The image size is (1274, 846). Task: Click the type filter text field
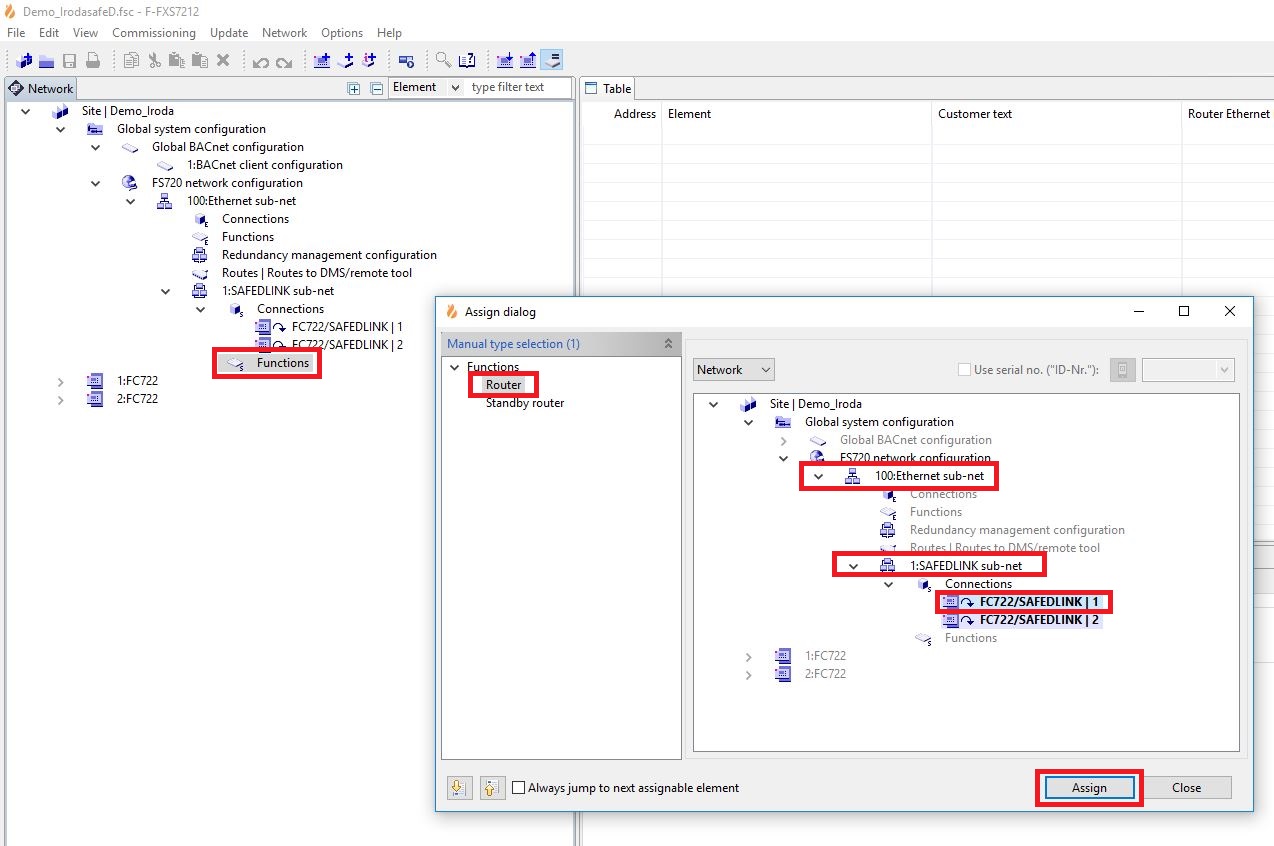point(518,88)
